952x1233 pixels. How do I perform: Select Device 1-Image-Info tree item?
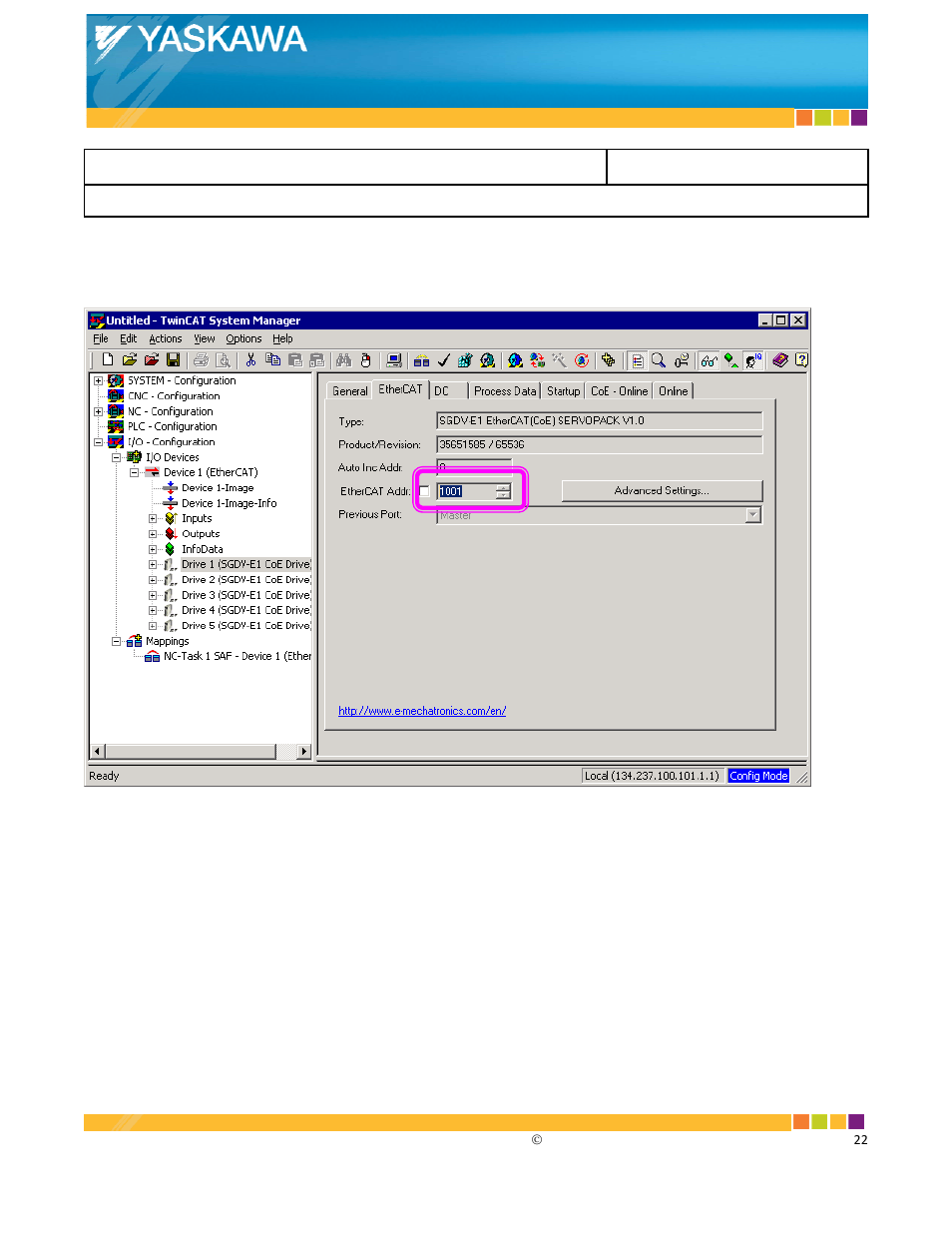click(x=230, y=503)
